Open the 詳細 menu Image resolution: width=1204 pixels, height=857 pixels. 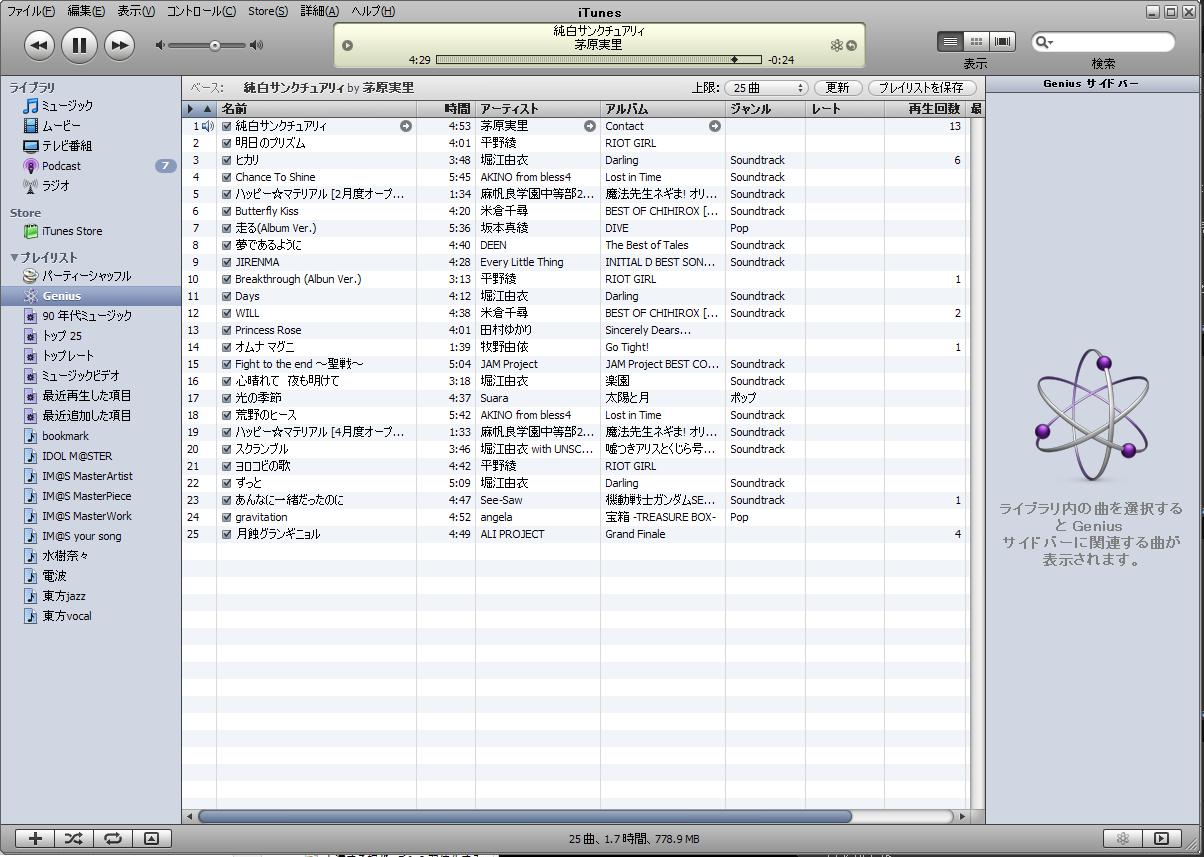click(x=320, y=11)
